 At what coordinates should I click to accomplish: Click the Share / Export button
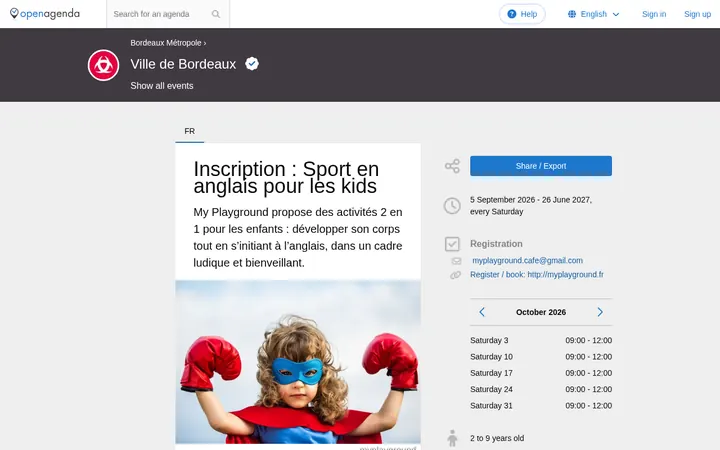point(541,166)
